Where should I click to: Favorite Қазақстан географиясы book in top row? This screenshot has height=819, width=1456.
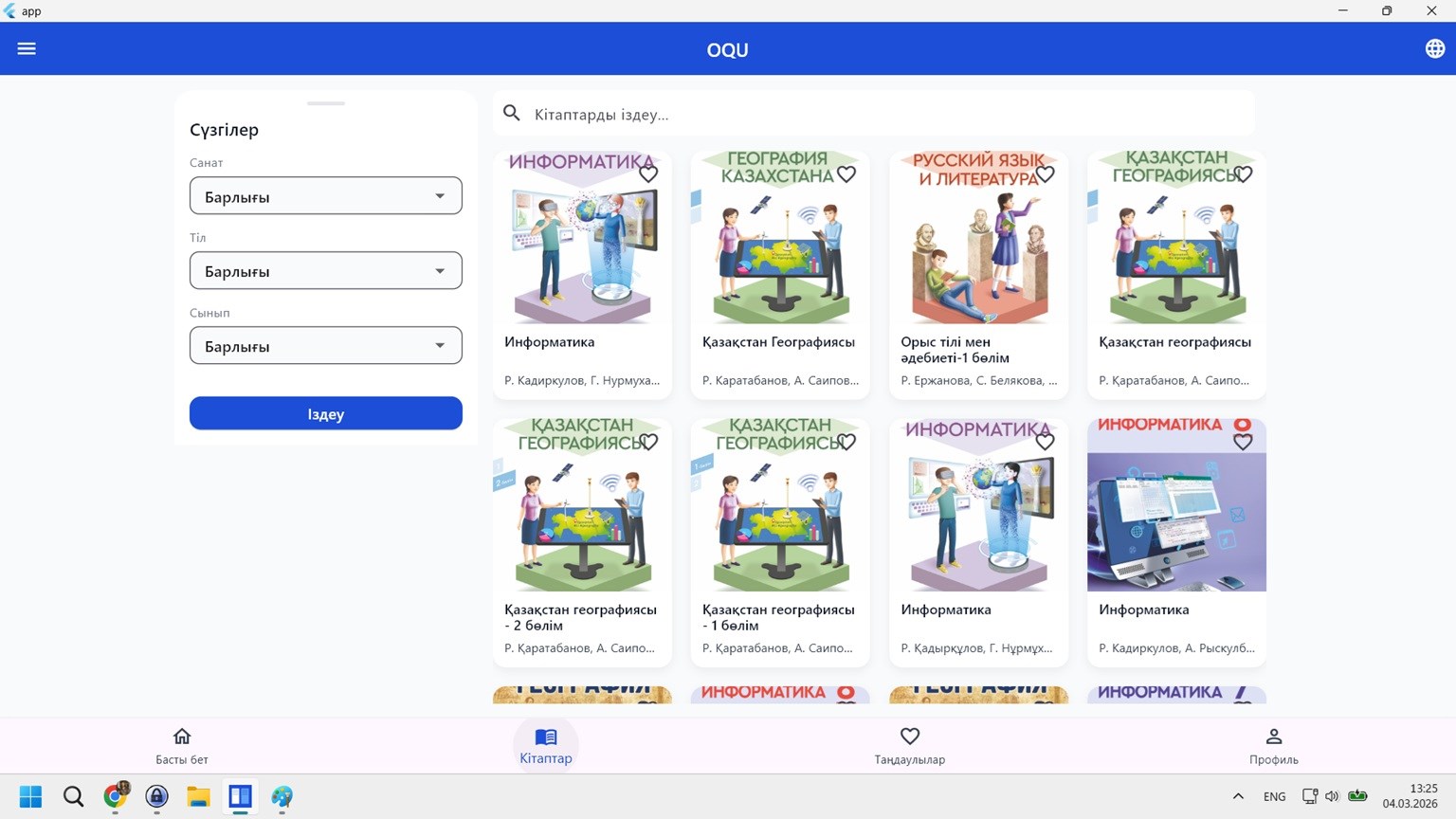tap(1243, 174)
